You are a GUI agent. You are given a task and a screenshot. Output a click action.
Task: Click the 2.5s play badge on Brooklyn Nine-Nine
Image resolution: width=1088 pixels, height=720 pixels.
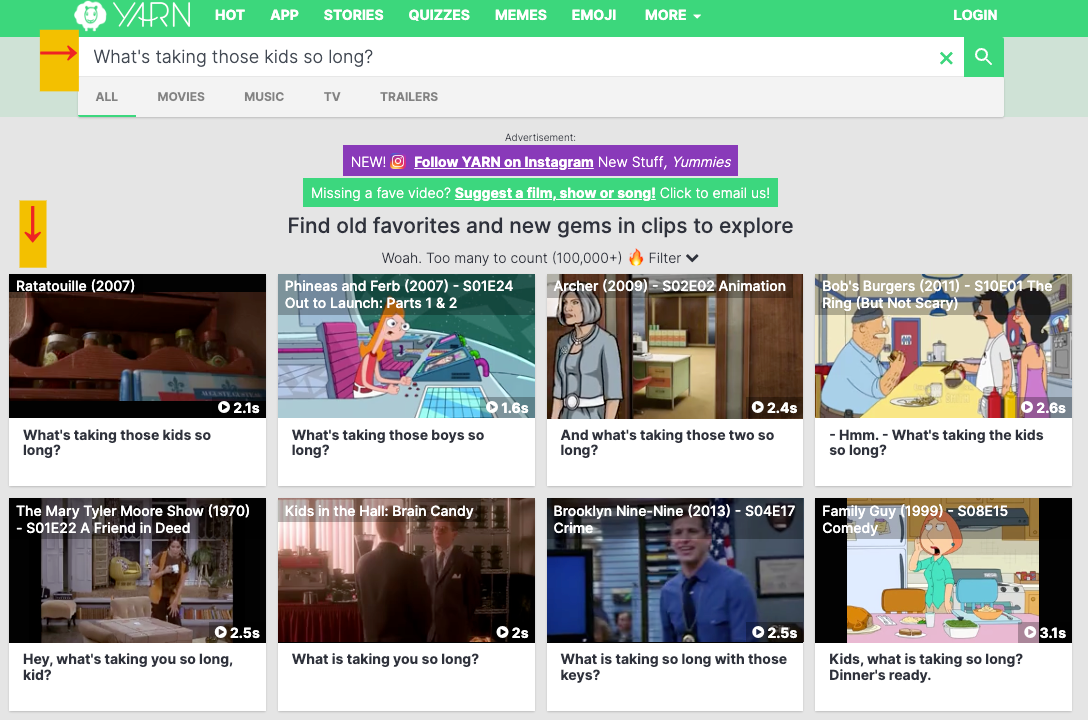[x=775, y=633]
